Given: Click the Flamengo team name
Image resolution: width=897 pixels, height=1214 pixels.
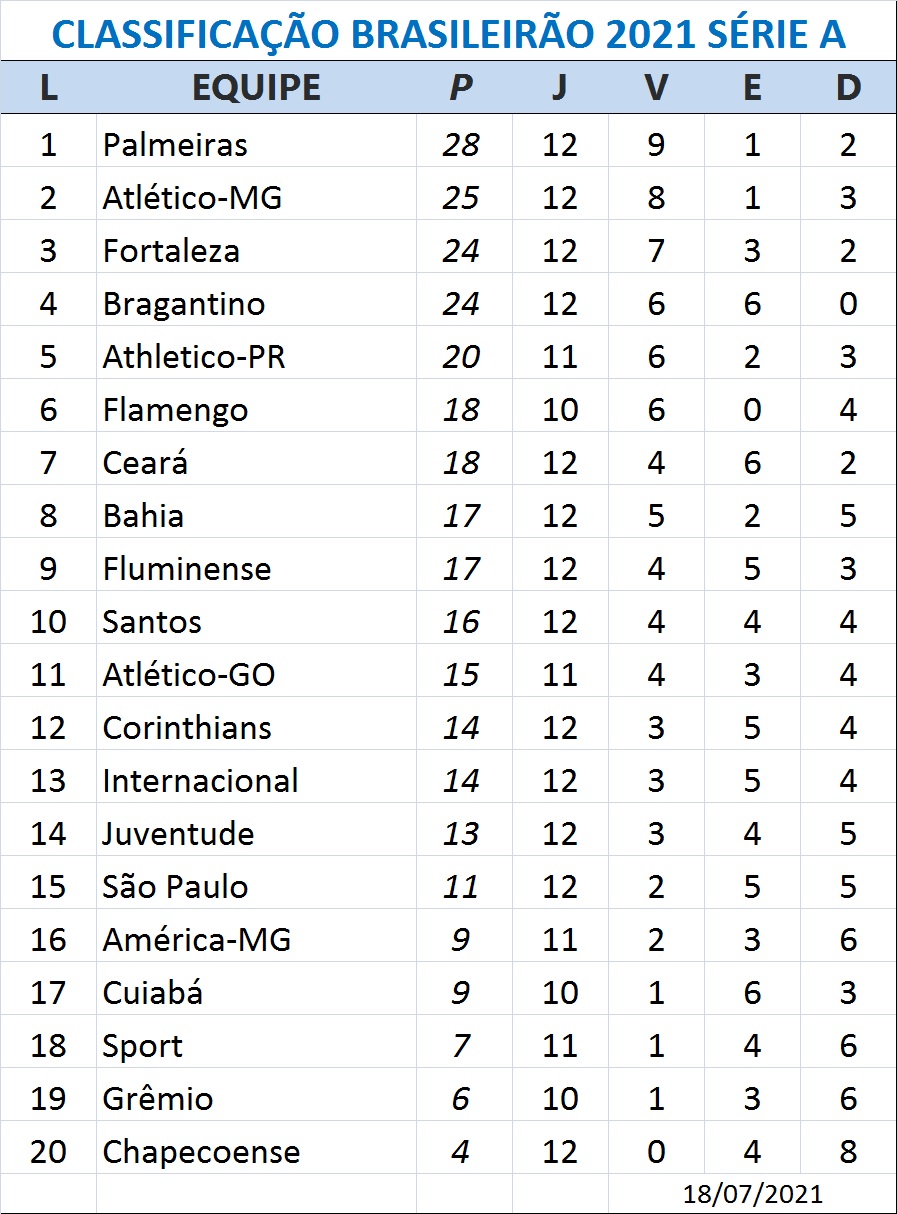Looking at the screenshot, I should (x=175, y=410).
